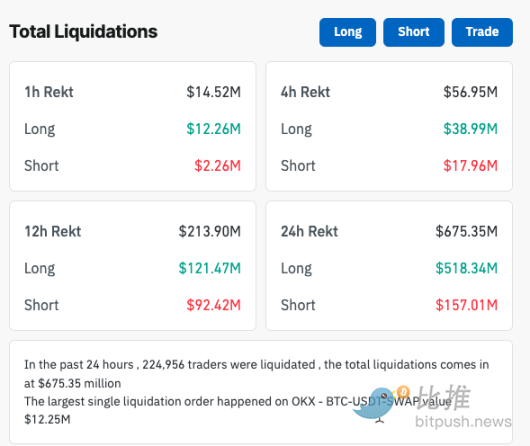The width and height of the screenshot is (530, 446).
Task: Click the Short button
Action: [413, 32]
